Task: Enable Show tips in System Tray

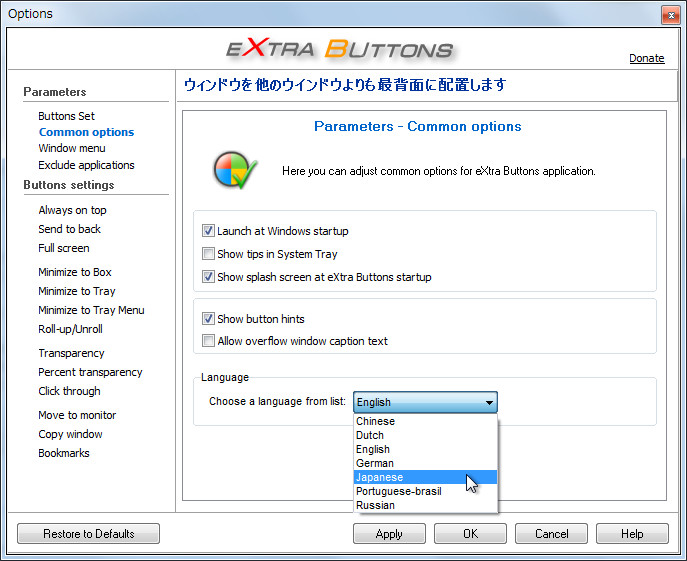Action: click(x=208, y=254)
